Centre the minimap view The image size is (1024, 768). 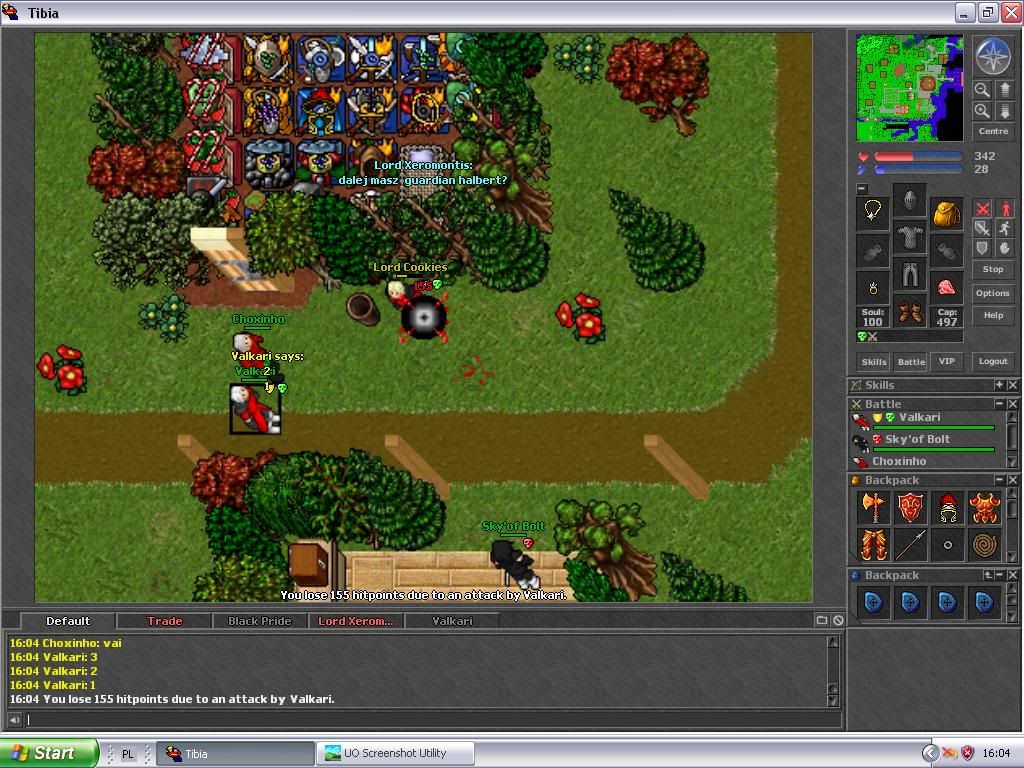point(993,131)
